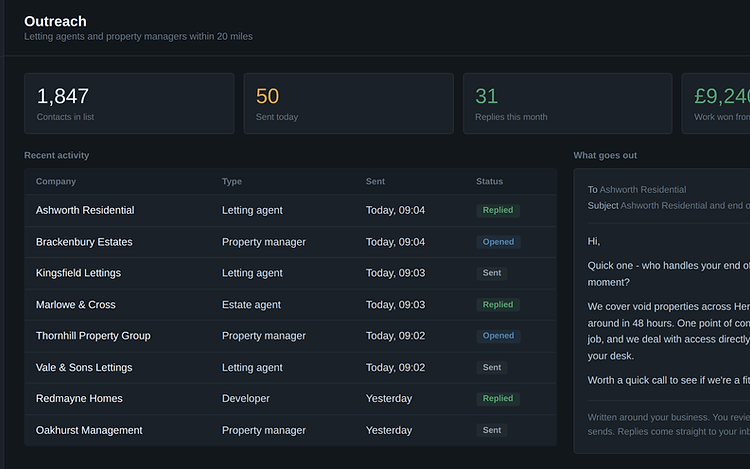Click the Opened badge for Brackenbury Estates
Viewport: 750px width, 469px height.
click(x=498, y=242)
